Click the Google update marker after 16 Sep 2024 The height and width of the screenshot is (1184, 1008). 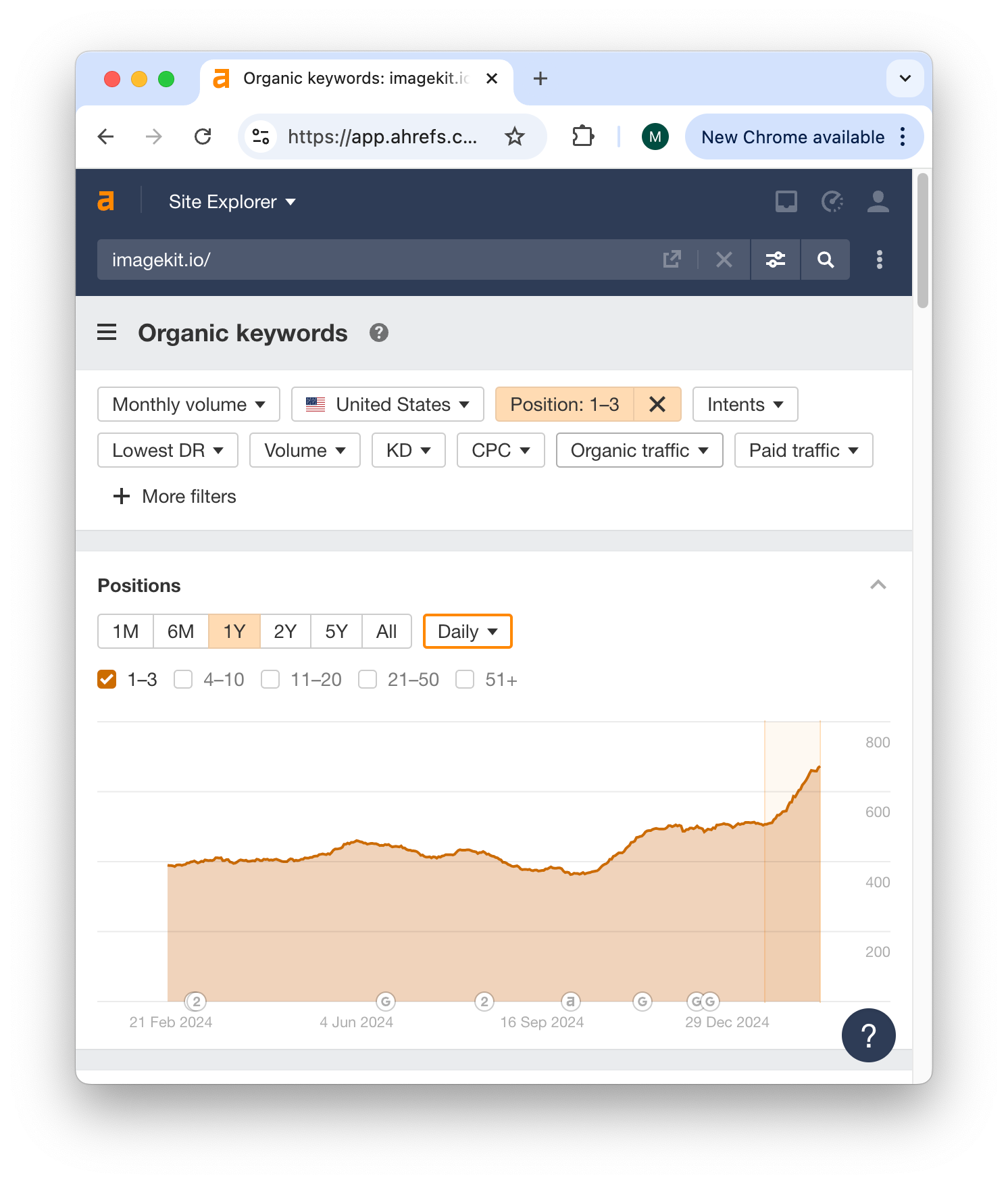pos(642,1002)
